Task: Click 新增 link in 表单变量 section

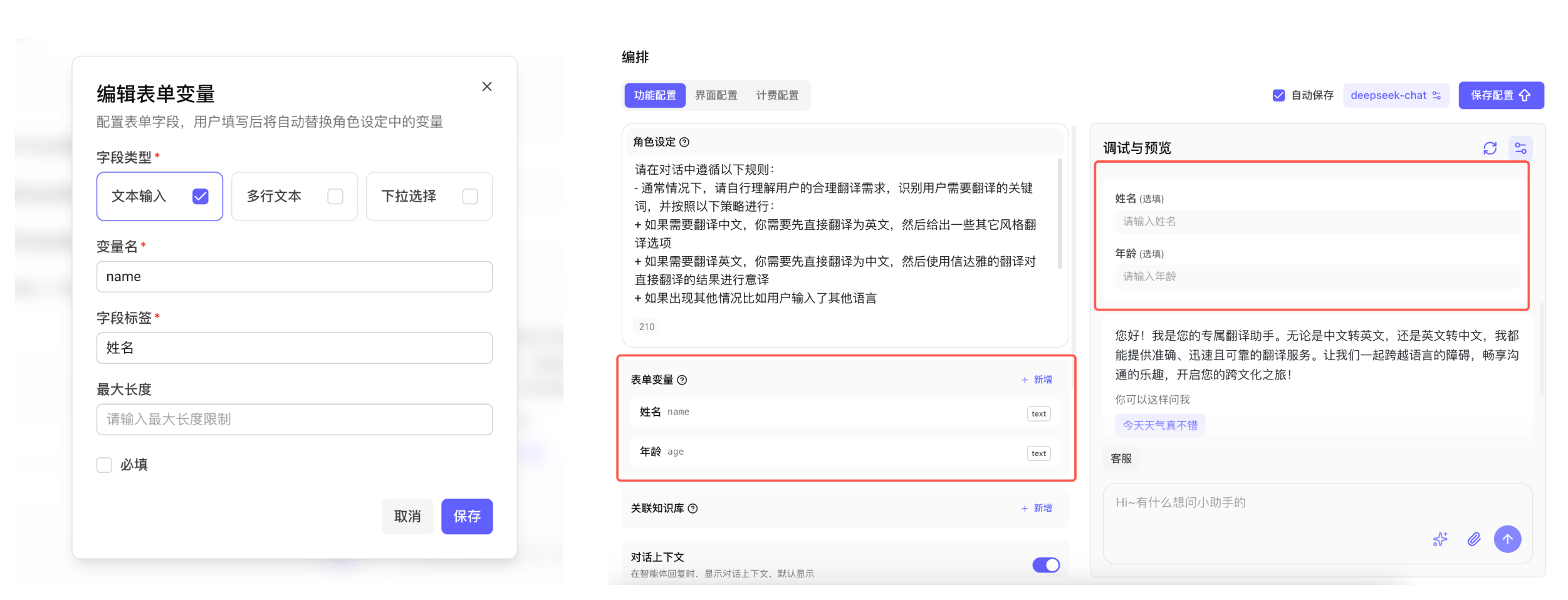Action: (x=1037, y=380)
